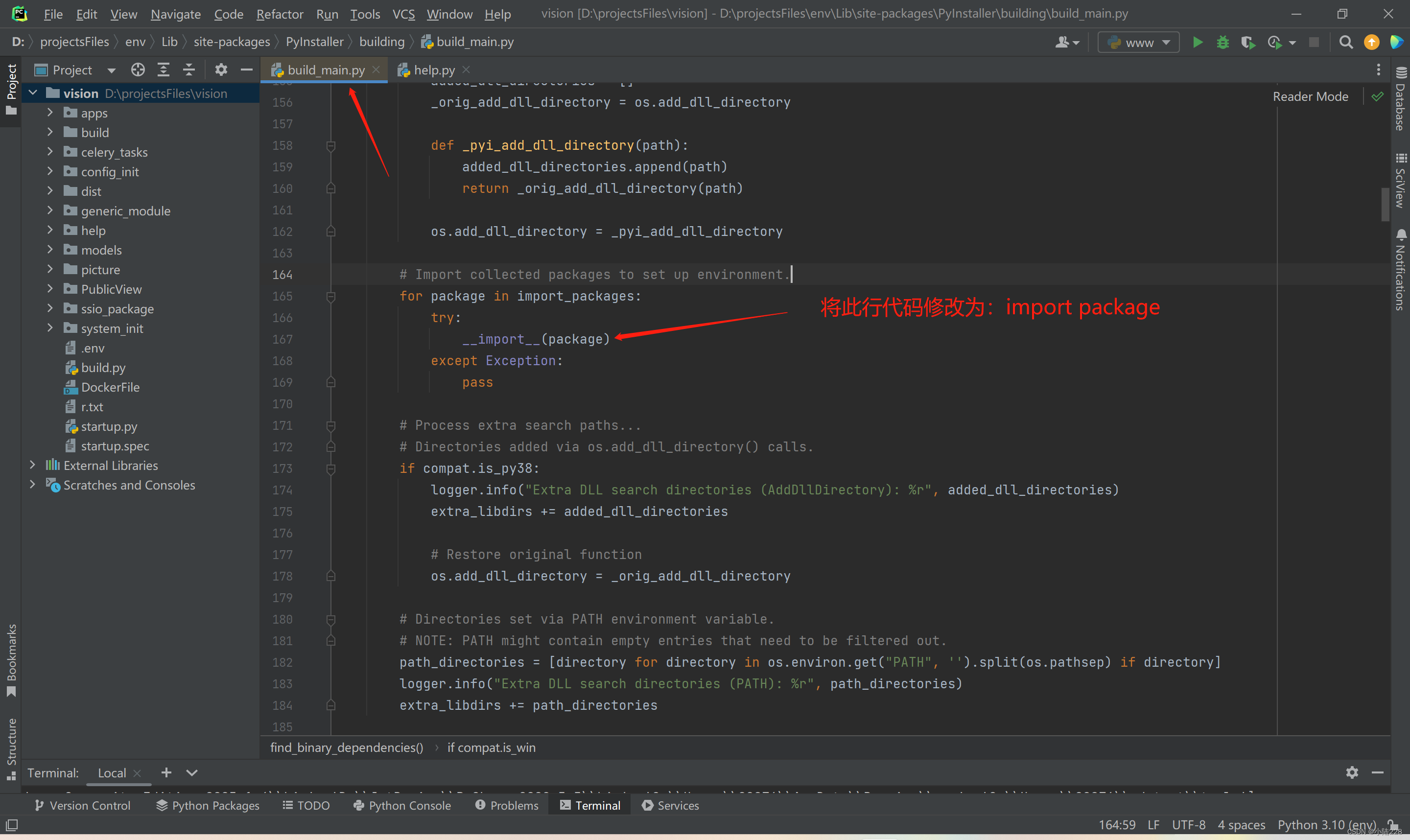Open Search Everywhere with the magnifier icon
The image size is (1410, 840).
coord(1346,42)
